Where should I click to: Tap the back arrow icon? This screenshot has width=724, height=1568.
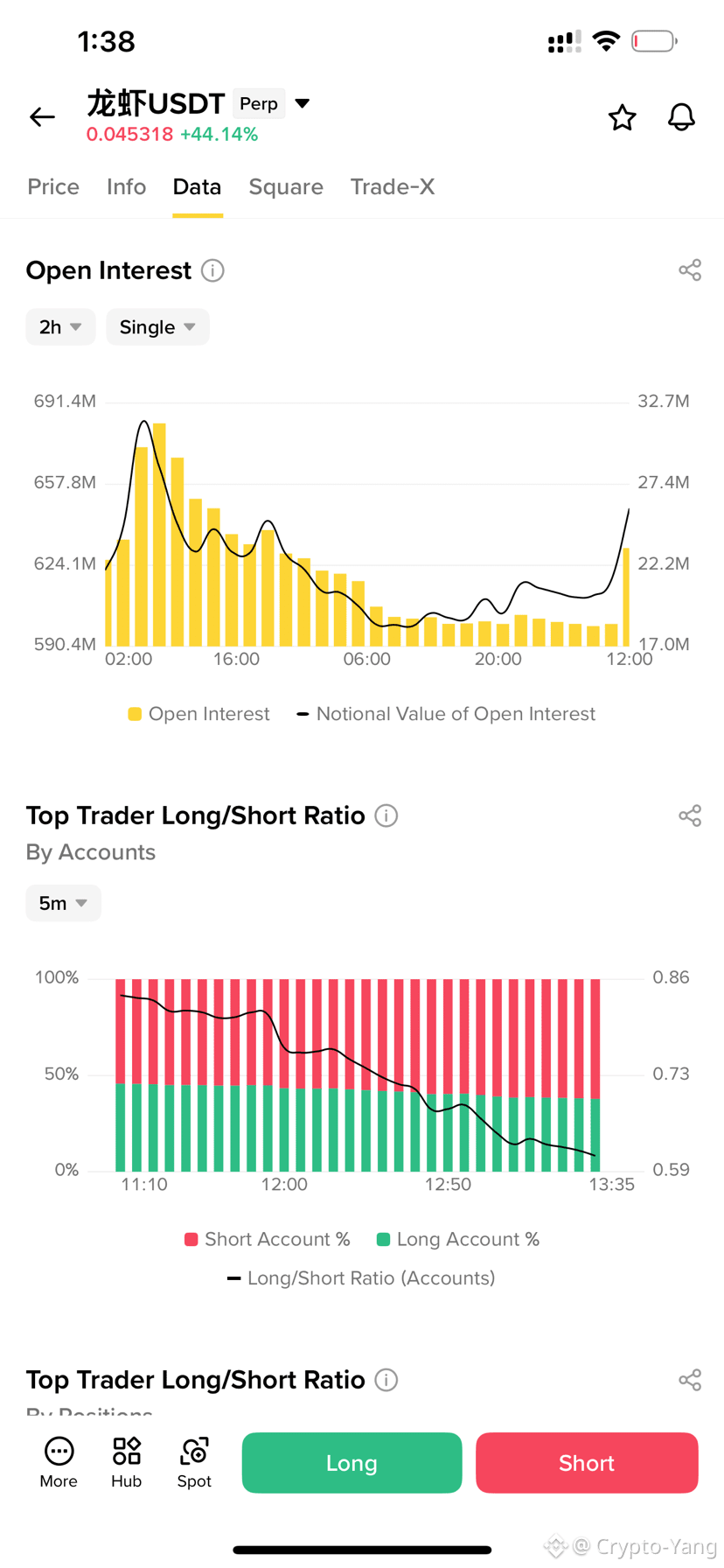click(42, 116)
